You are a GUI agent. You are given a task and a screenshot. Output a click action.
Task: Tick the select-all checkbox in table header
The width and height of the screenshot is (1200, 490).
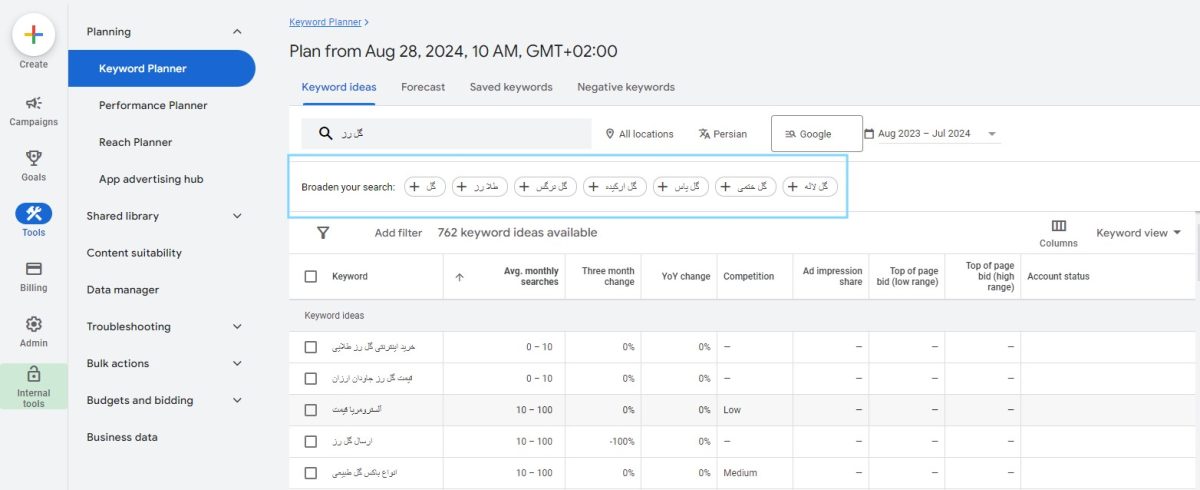pyautogui.click(x=311, y=276)
